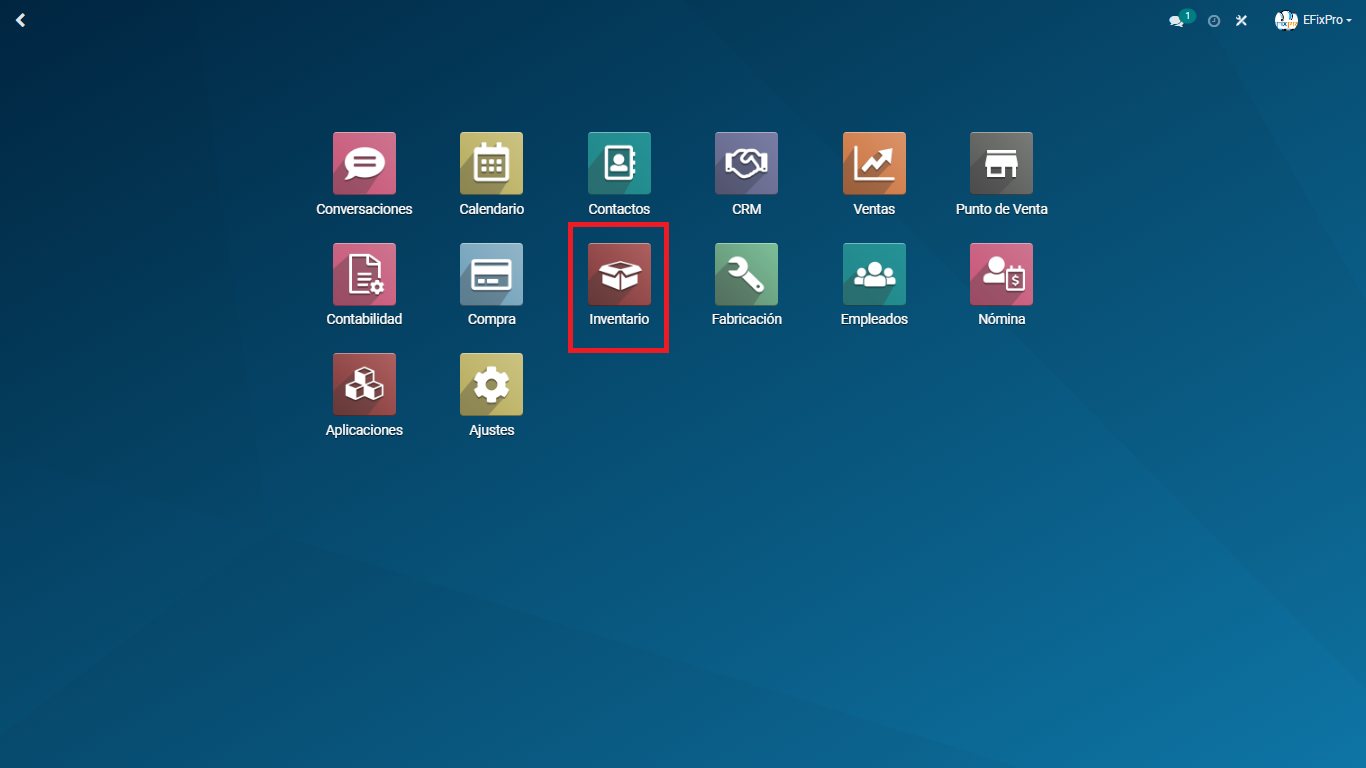
Task: Click the EFixPro user avatar
Action: point(1286,20)
